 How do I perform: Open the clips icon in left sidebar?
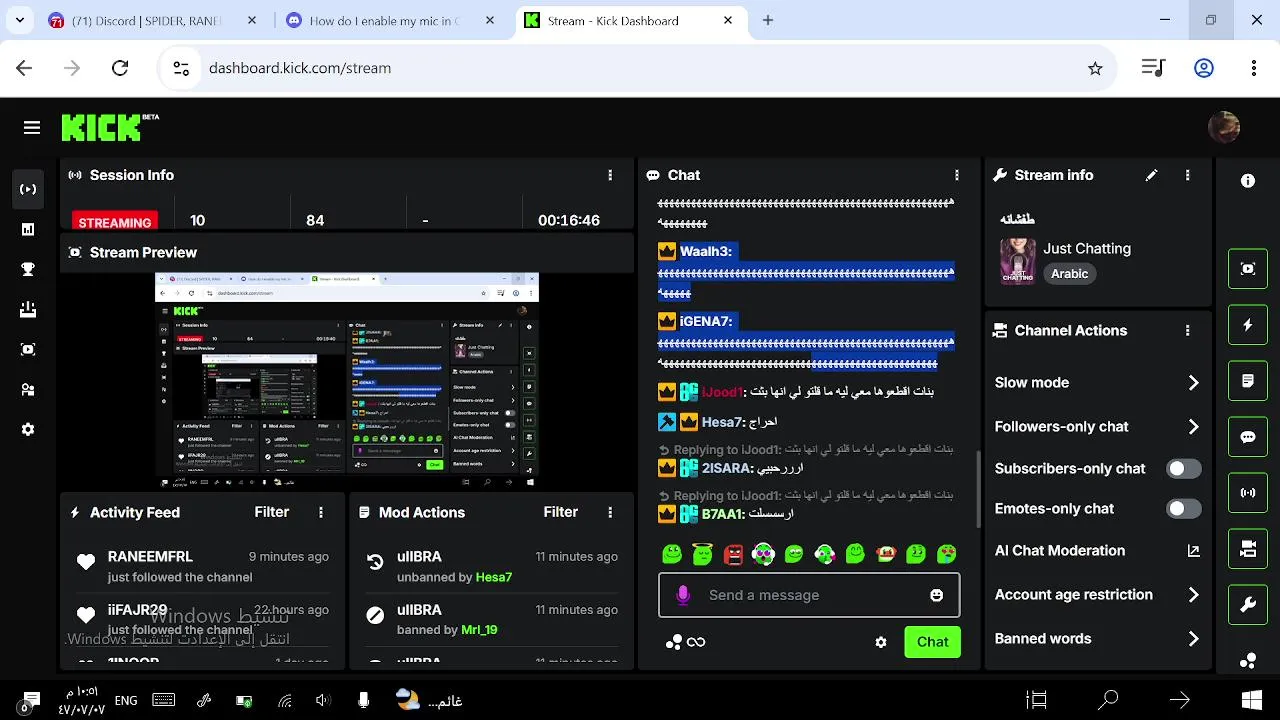(x=28, y=349)
